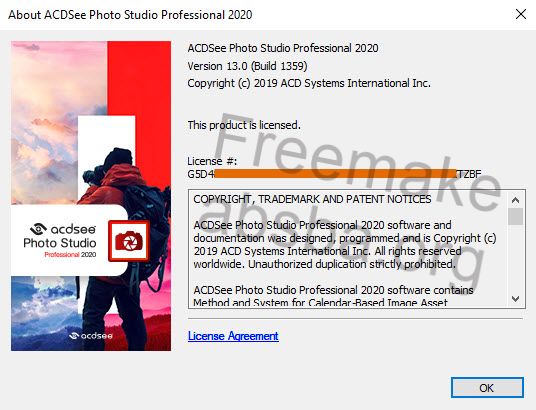Click the Copyright 2019 ACD Systems line

[x=309, y=83]
